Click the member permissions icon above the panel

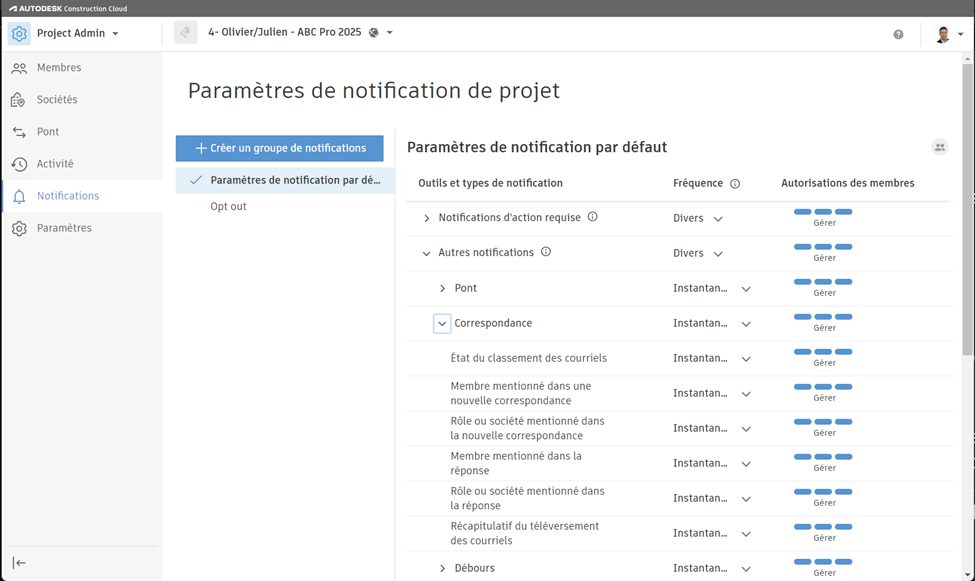tap(939, 146)
